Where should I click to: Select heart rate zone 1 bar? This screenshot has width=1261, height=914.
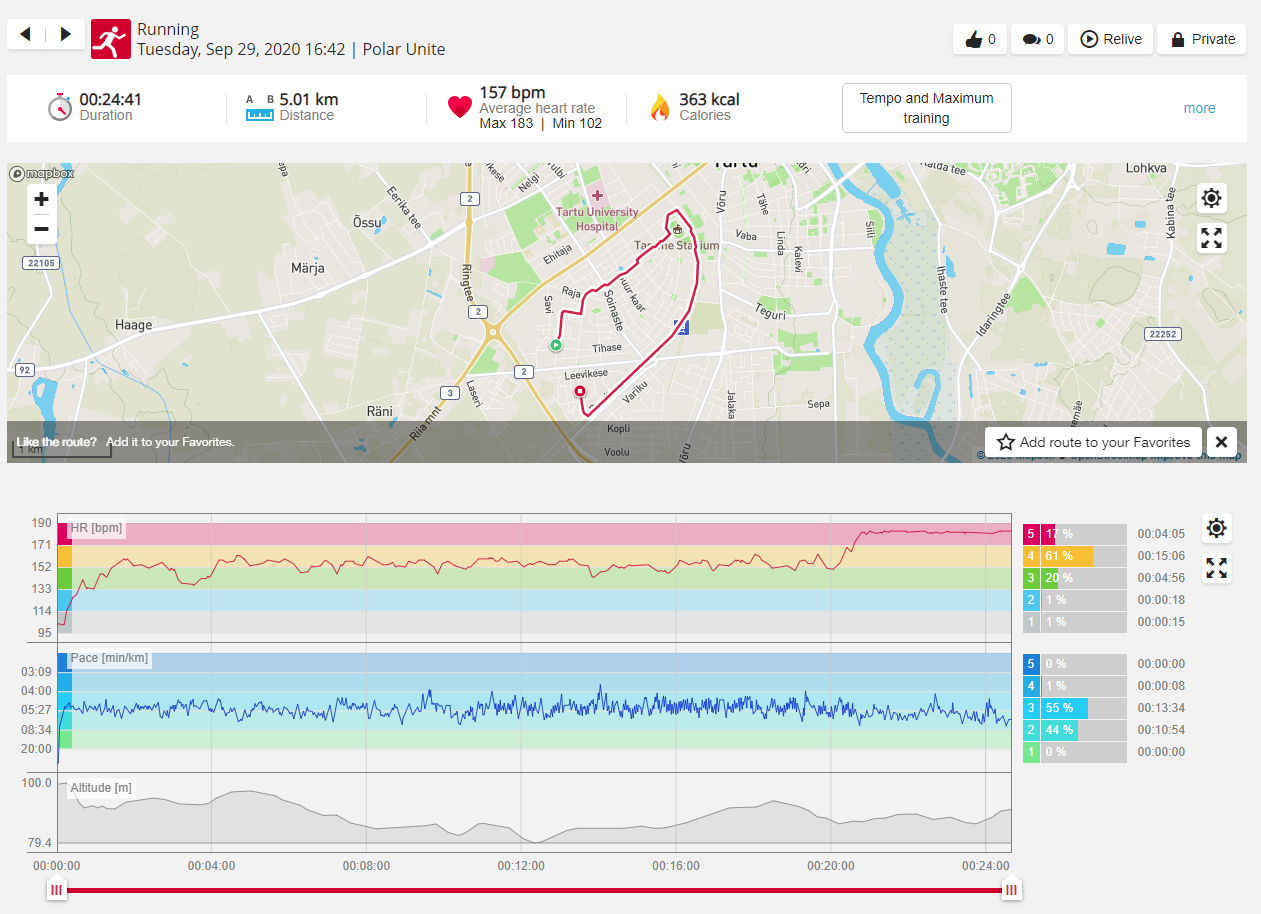coord(1075,622)
